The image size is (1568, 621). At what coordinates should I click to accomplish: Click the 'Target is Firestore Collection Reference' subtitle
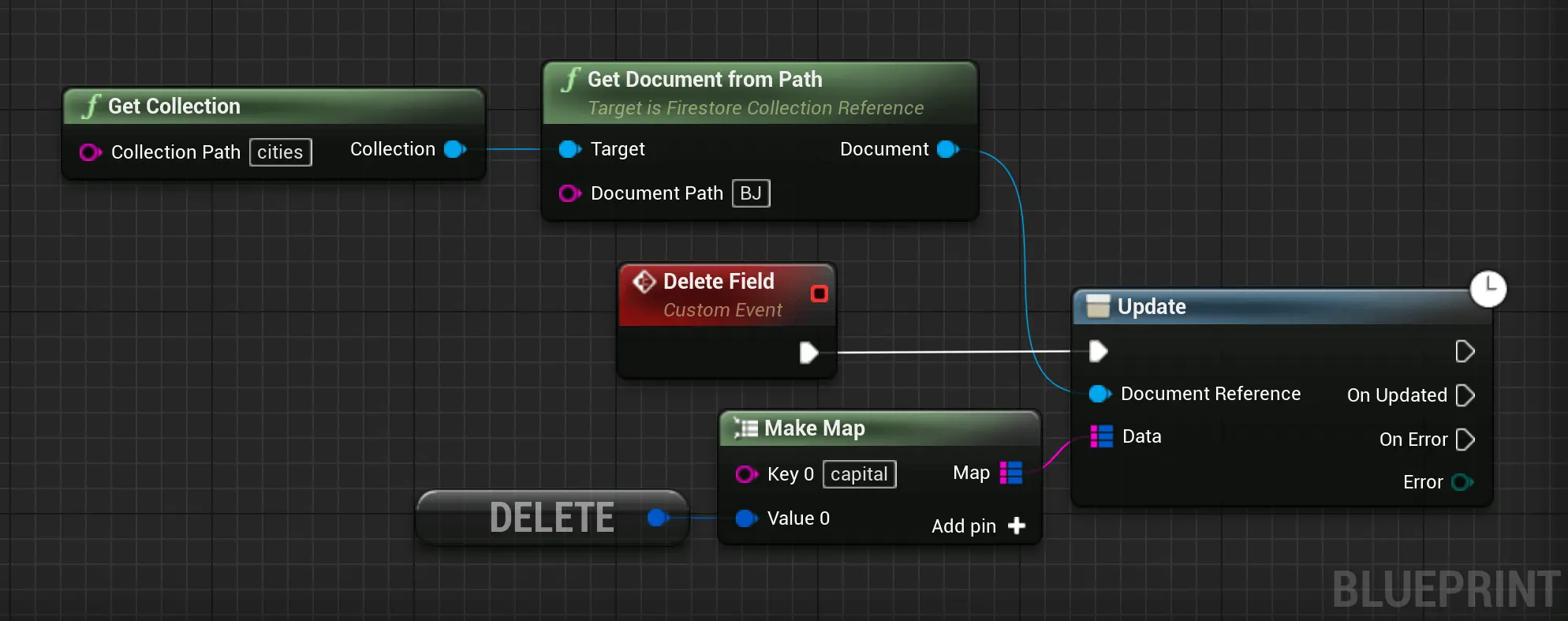756,108
